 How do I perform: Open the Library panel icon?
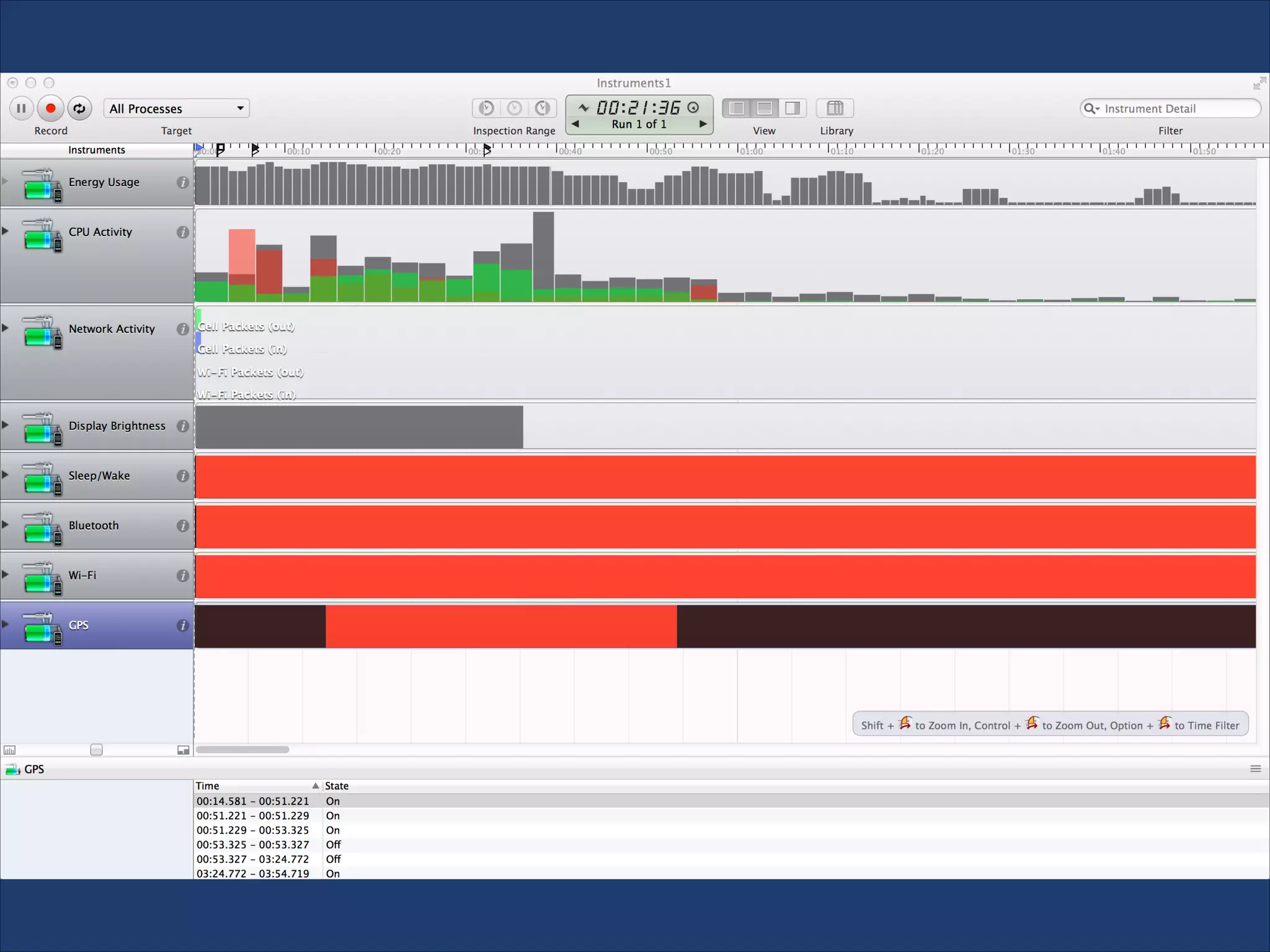click(x=835, y=108)
